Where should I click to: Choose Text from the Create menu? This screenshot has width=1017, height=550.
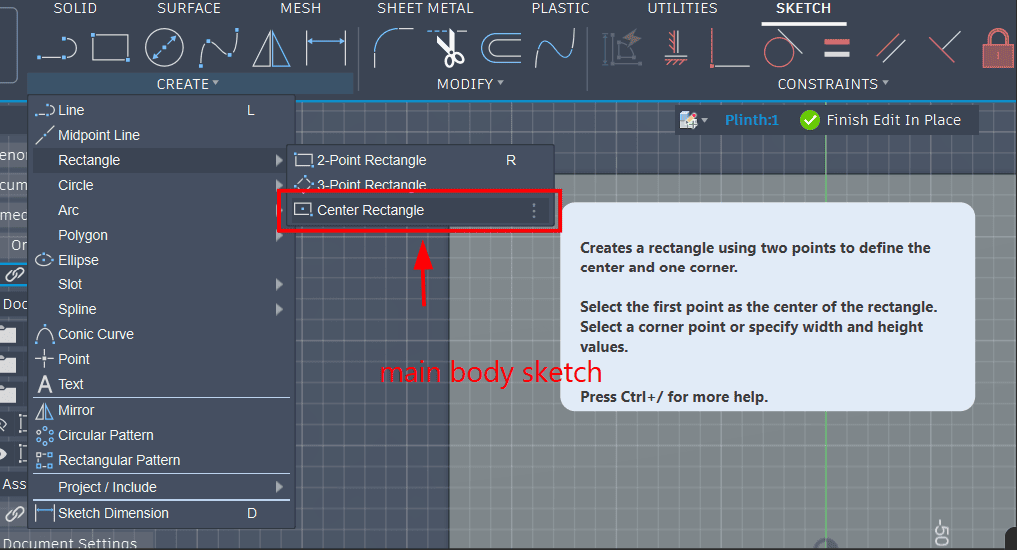coord(162,384)
